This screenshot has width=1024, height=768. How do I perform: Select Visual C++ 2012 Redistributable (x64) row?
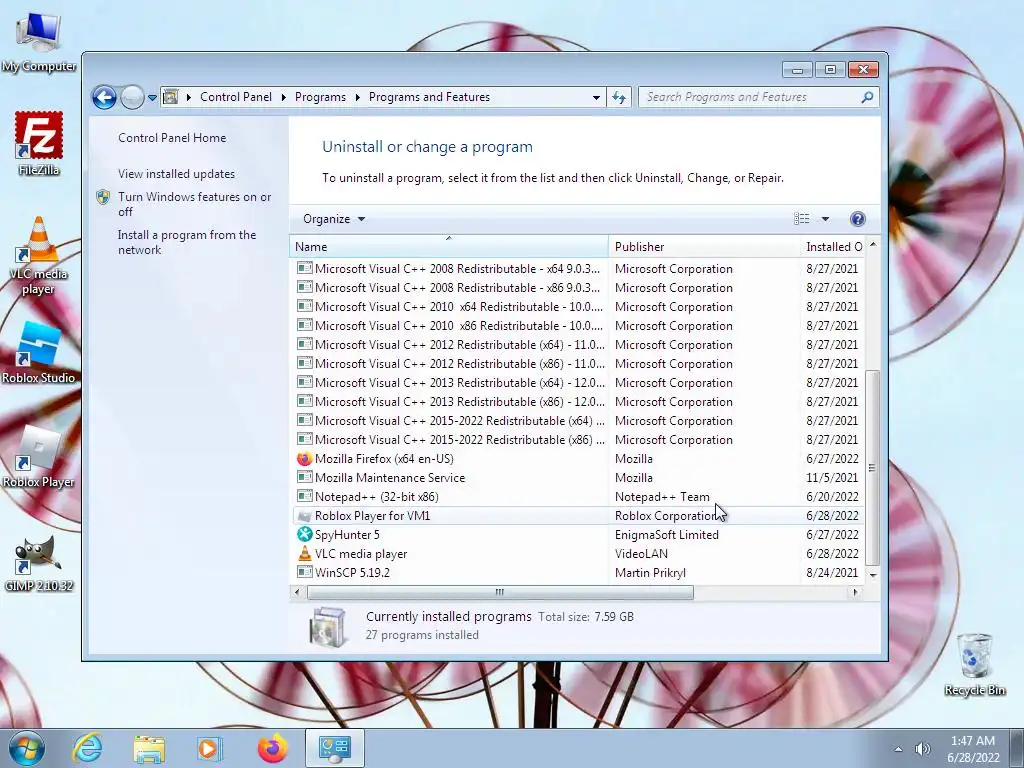578,344
